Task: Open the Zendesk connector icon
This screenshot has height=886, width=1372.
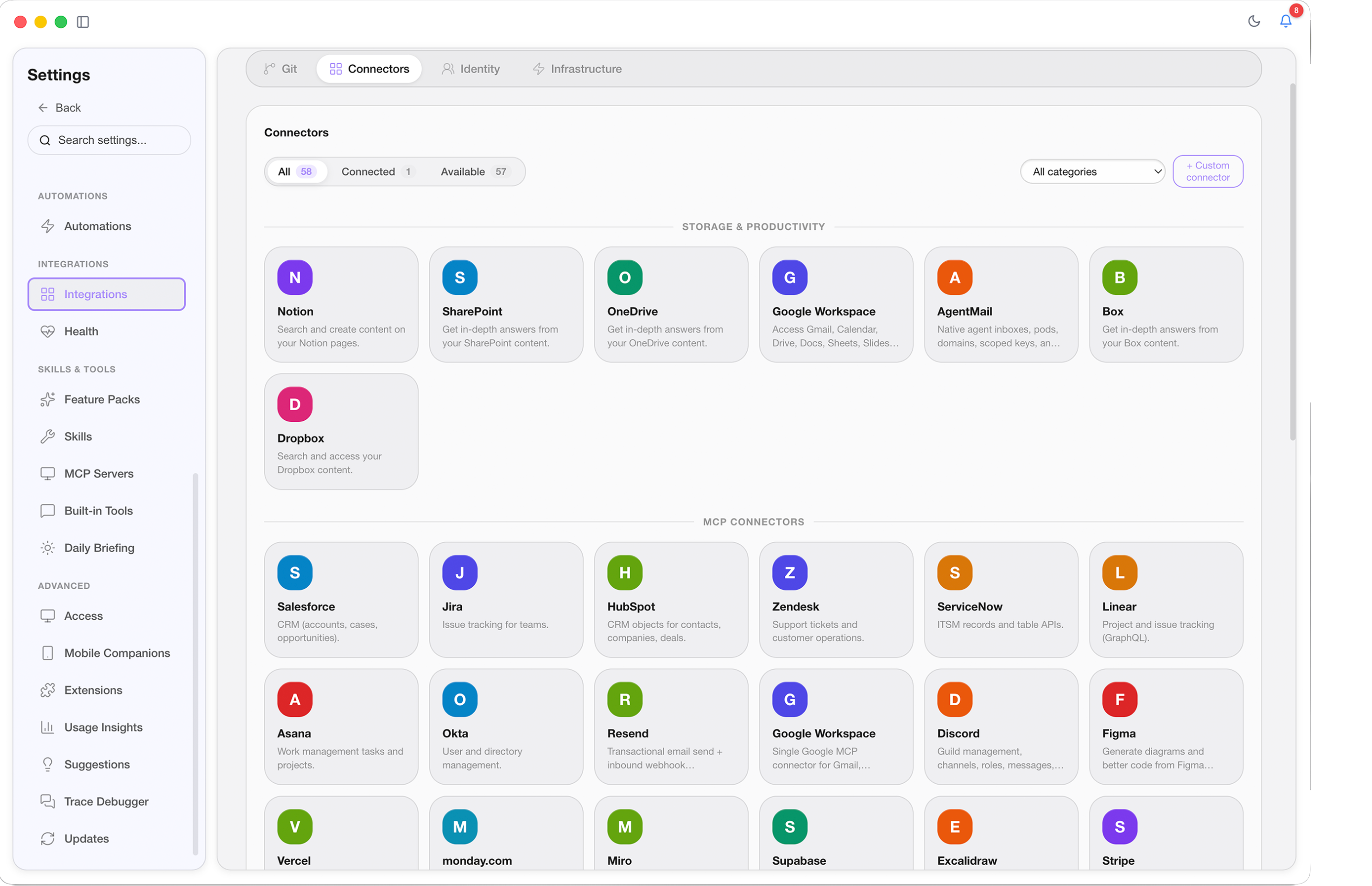Action: (790, 572)
